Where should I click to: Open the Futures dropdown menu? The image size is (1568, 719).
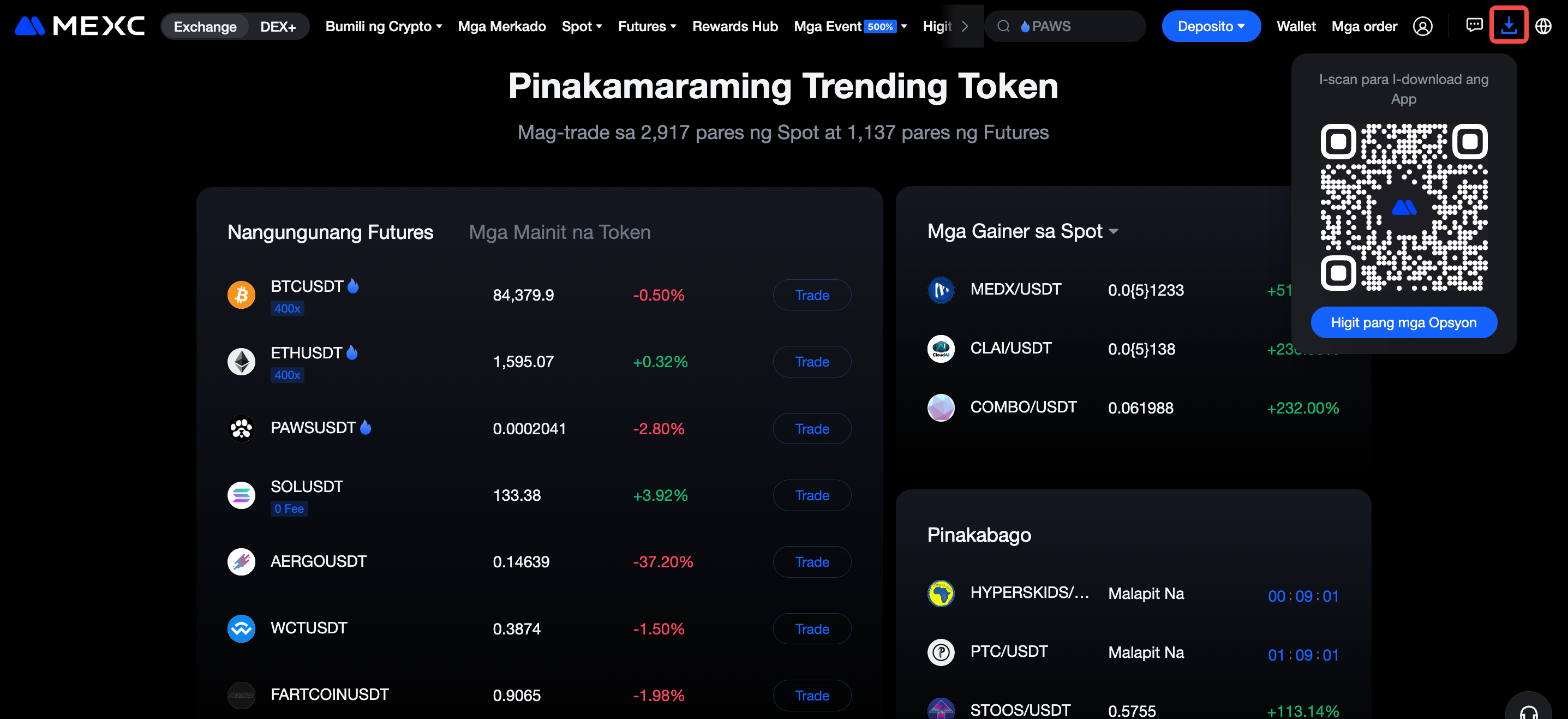(647, 26)
